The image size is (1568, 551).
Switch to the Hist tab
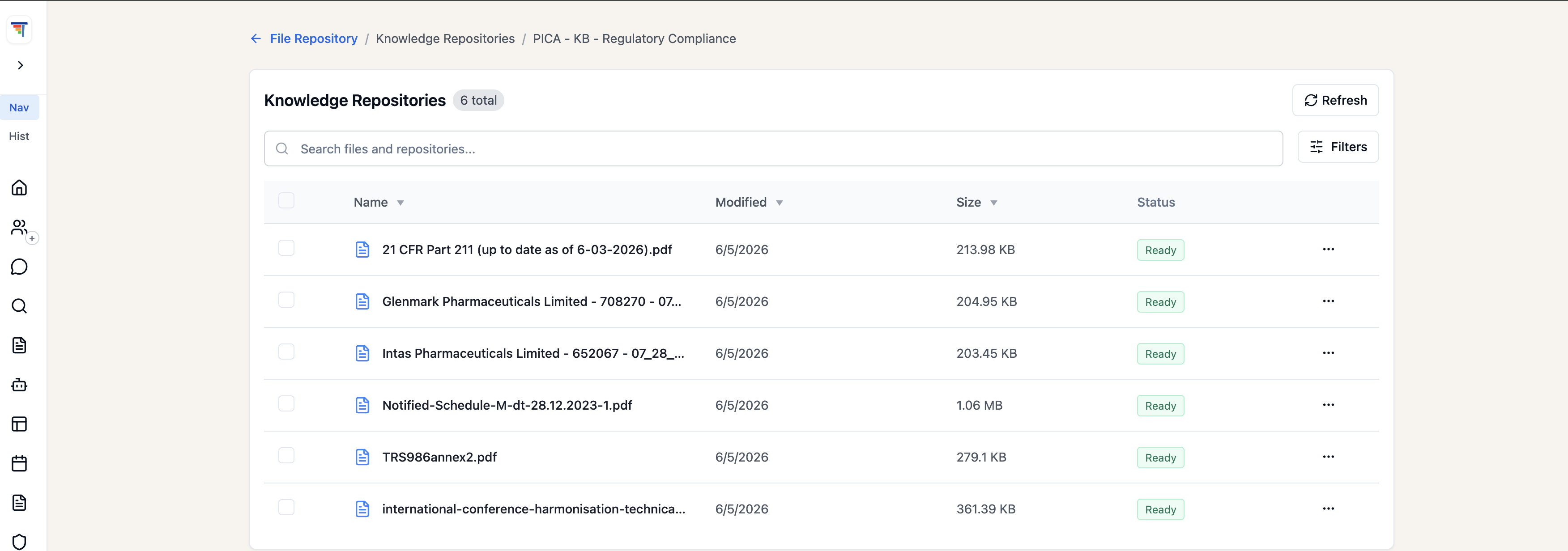(x=19, y=136)
